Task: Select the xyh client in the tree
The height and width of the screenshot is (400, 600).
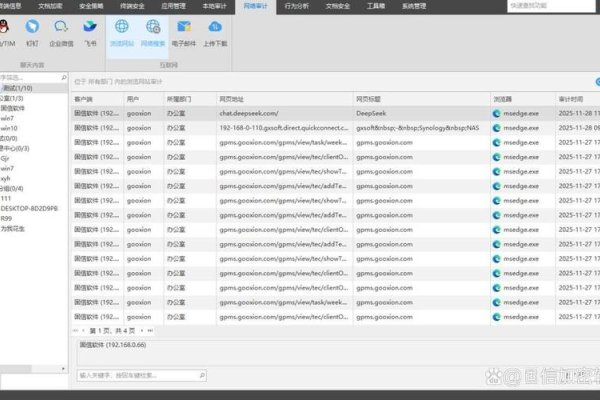Action: click(x=5, y=178)
